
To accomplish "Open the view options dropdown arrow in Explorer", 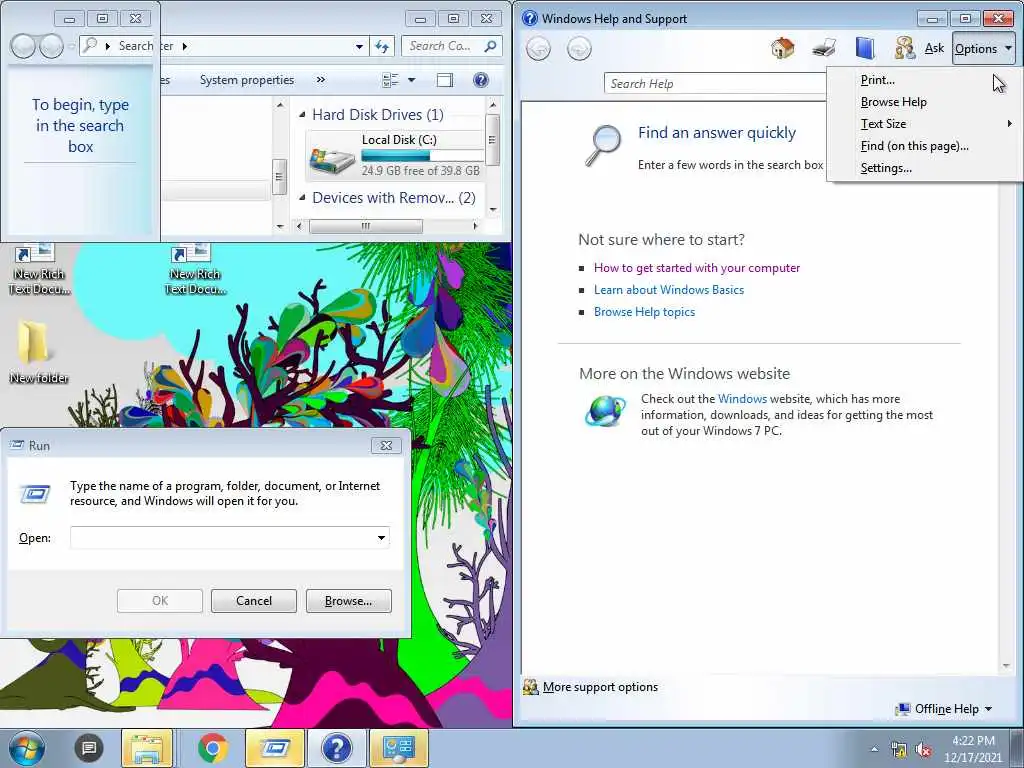I will [411, 80].
